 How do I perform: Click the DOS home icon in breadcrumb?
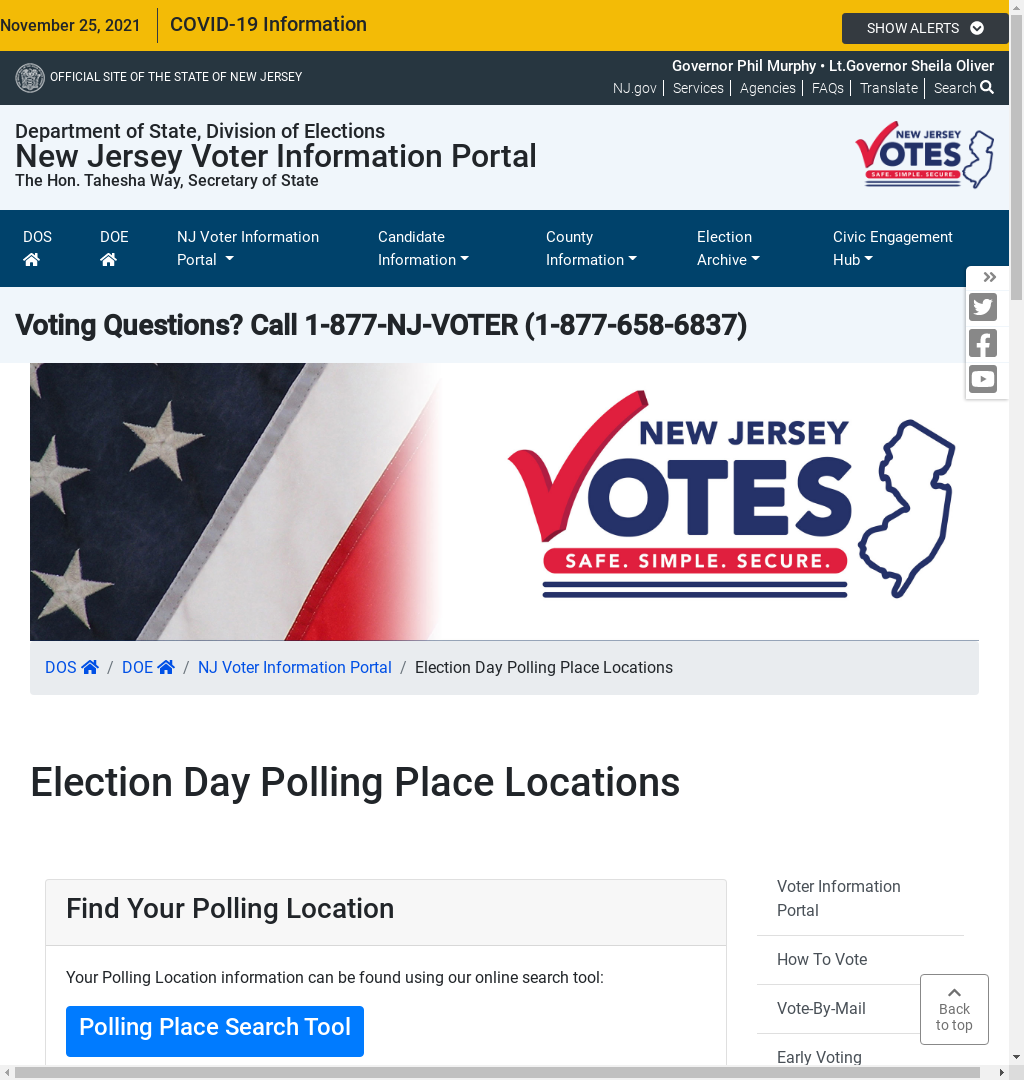point(90,666)
